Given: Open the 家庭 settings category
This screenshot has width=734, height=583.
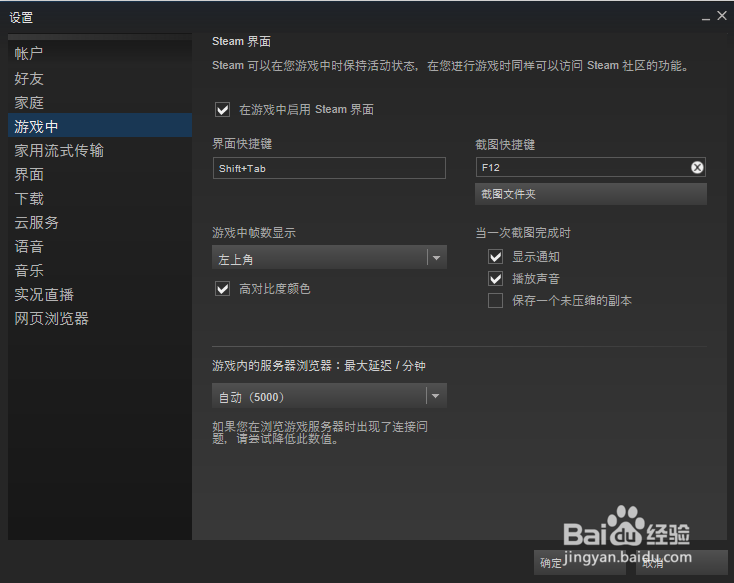Looking at the screenshot, I should [x=100, y=102].
